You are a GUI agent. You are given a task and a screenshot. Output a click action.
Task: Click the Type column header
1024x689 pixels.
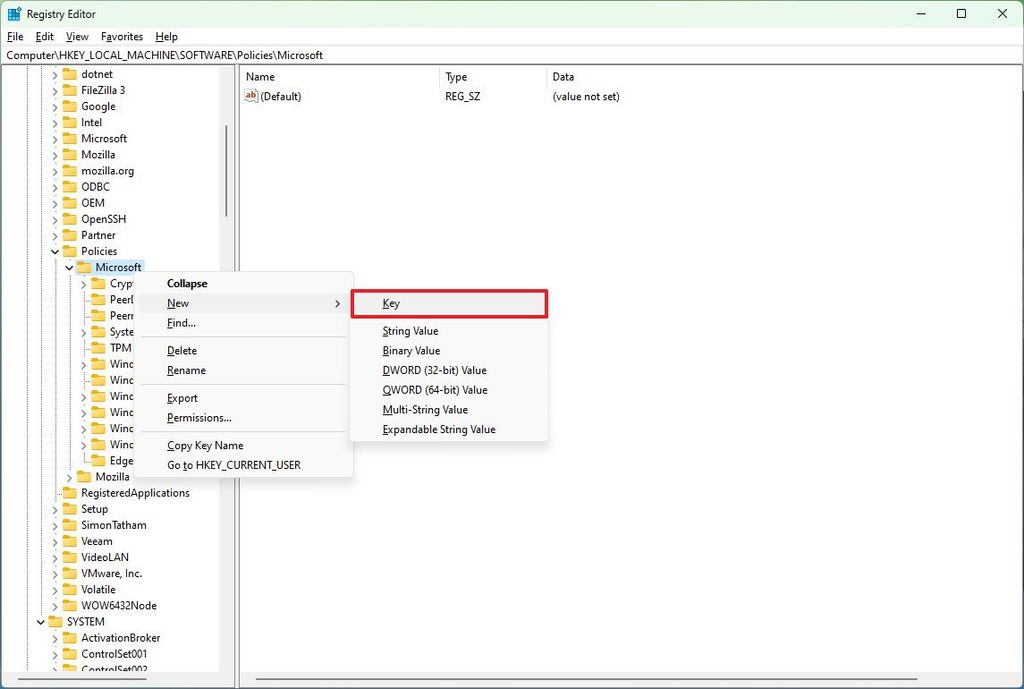pyautogui.click(x=494, y=76)
